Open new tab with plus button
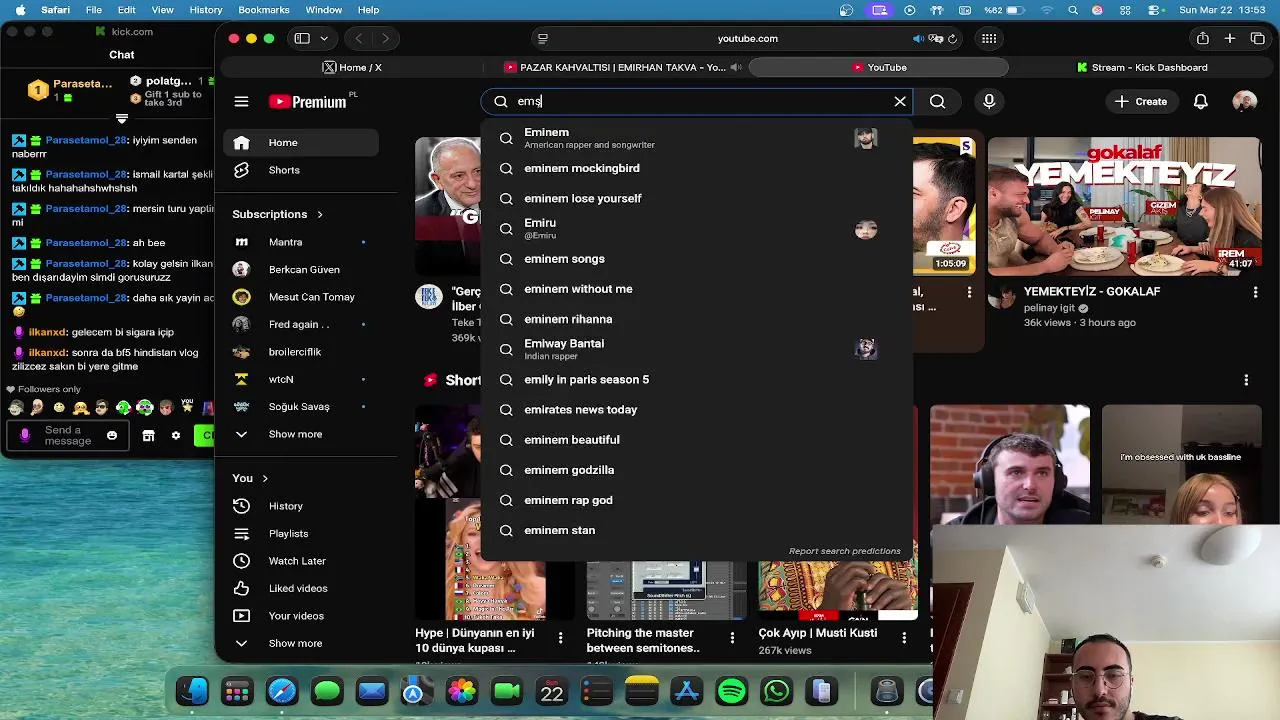This screenshot has width=1280, height=720. pyautogui.click(x=1230, y=38)
